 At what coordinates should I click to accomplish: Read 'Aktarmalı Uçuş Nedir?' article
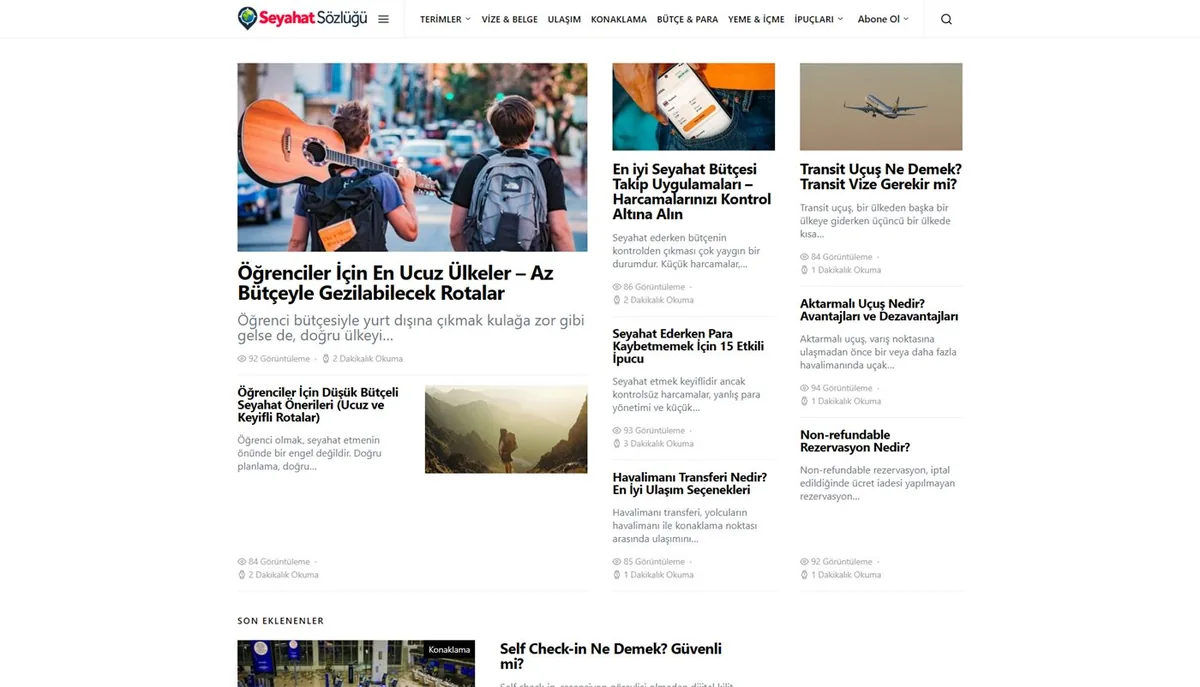click(879, 310)
